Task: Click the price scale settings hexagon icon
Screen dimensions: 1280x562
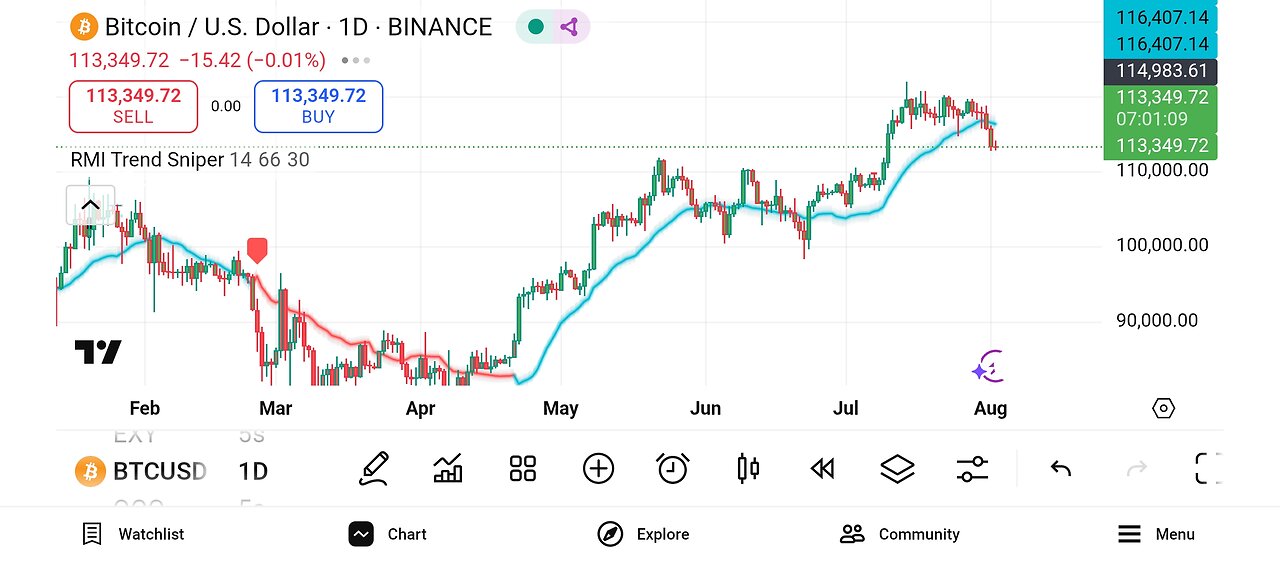Action: click(x=1163, y=408)
